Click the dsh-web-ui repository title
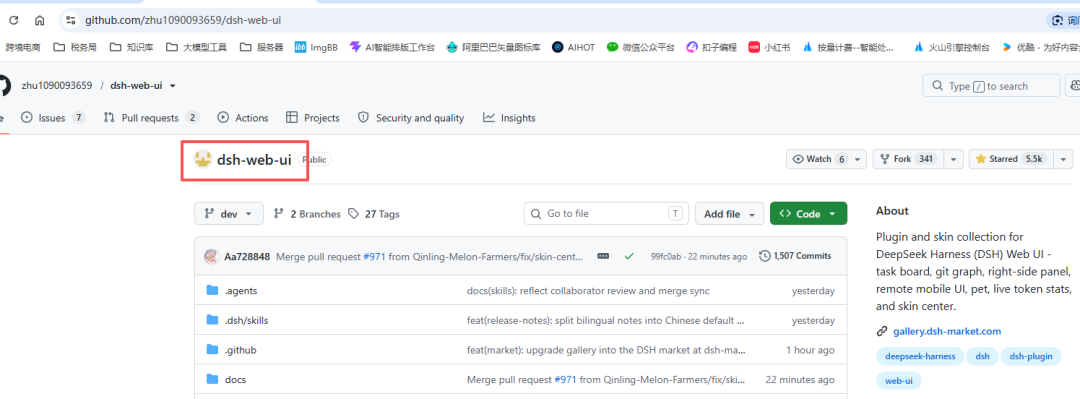Viewport: 1080px width, 399px height. pos(254,160)
